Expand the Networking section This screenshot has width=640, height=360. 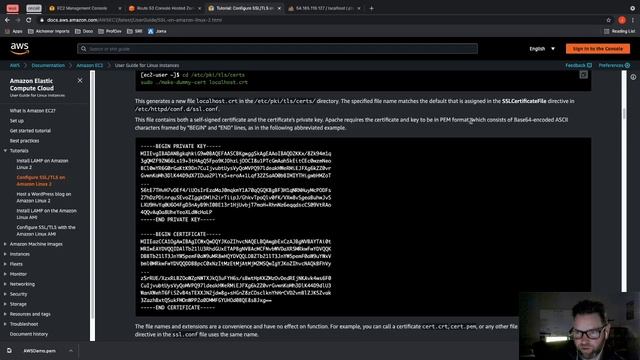click(x=5, y=284)
